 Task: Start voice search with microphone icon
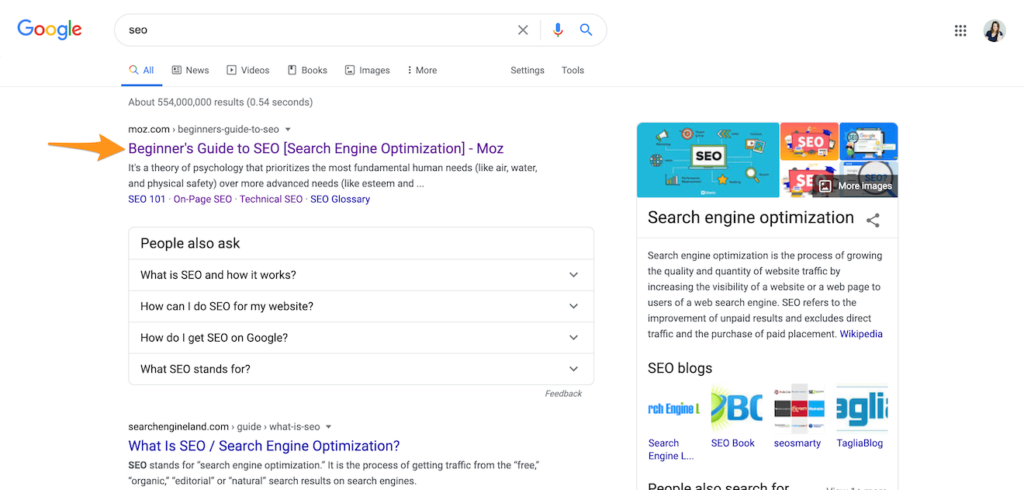click(558, 30)
